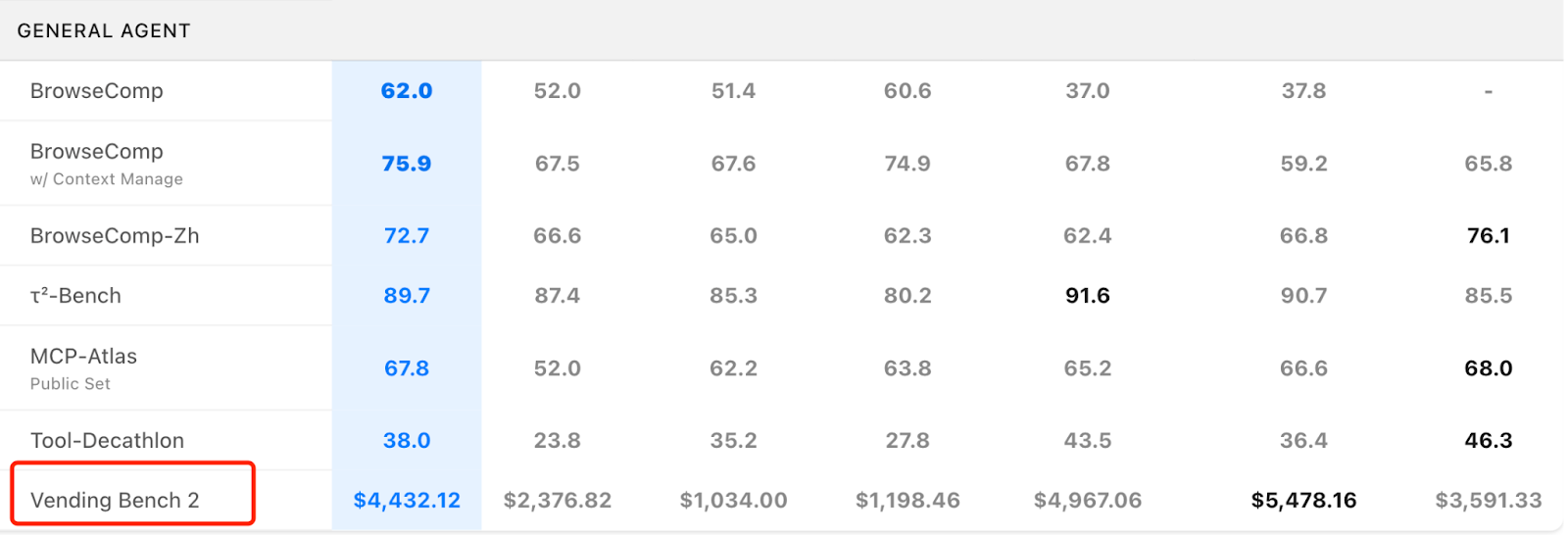Viewport: 1568px width, 535px height.
Task: Select the blue 89.7 τ²-Bench score
Action: 407,296
